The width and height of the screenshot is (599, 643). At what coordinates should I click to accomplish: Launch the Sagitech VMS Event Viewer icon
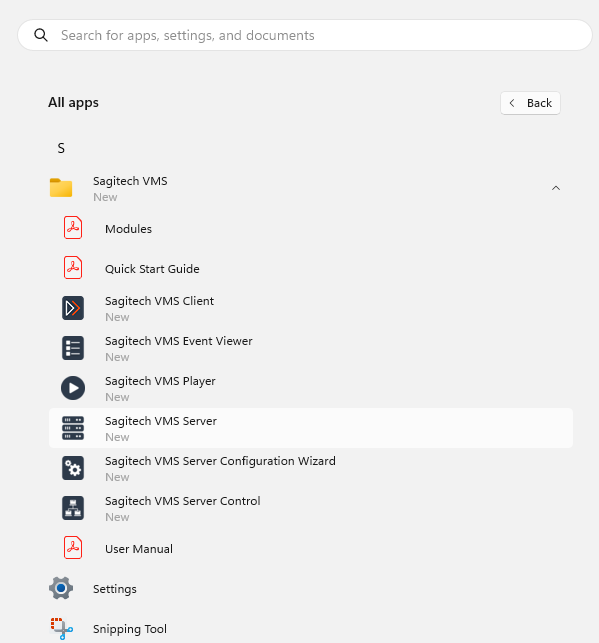click(73, 348)
